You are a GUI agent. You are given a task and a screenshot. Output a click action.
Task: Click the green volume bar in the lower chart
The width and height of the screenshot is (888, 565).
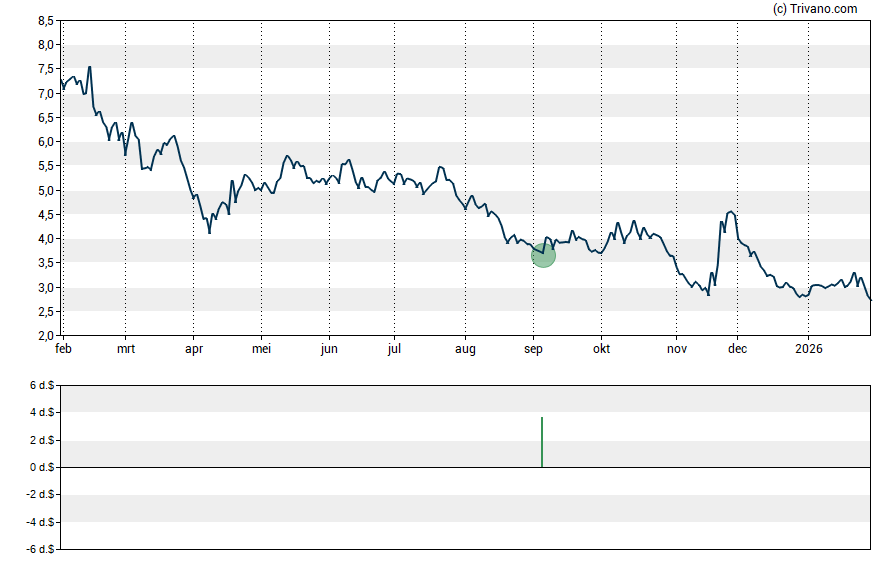[x=542, y=442]
